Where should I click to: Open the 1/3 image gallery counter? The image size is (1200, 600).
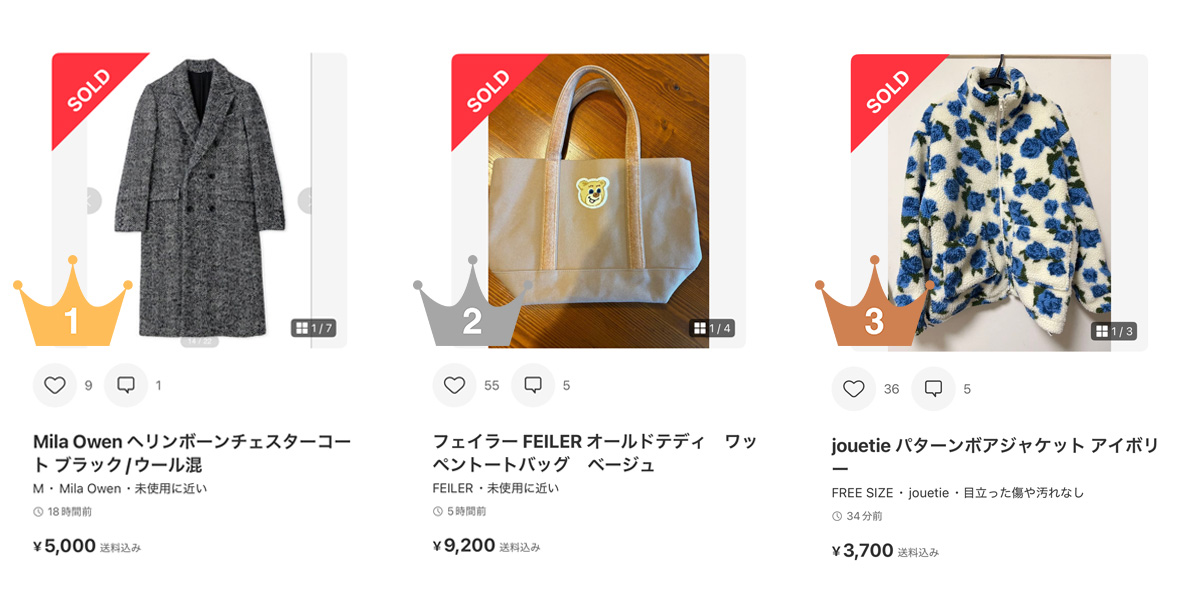coord(1113,331)
